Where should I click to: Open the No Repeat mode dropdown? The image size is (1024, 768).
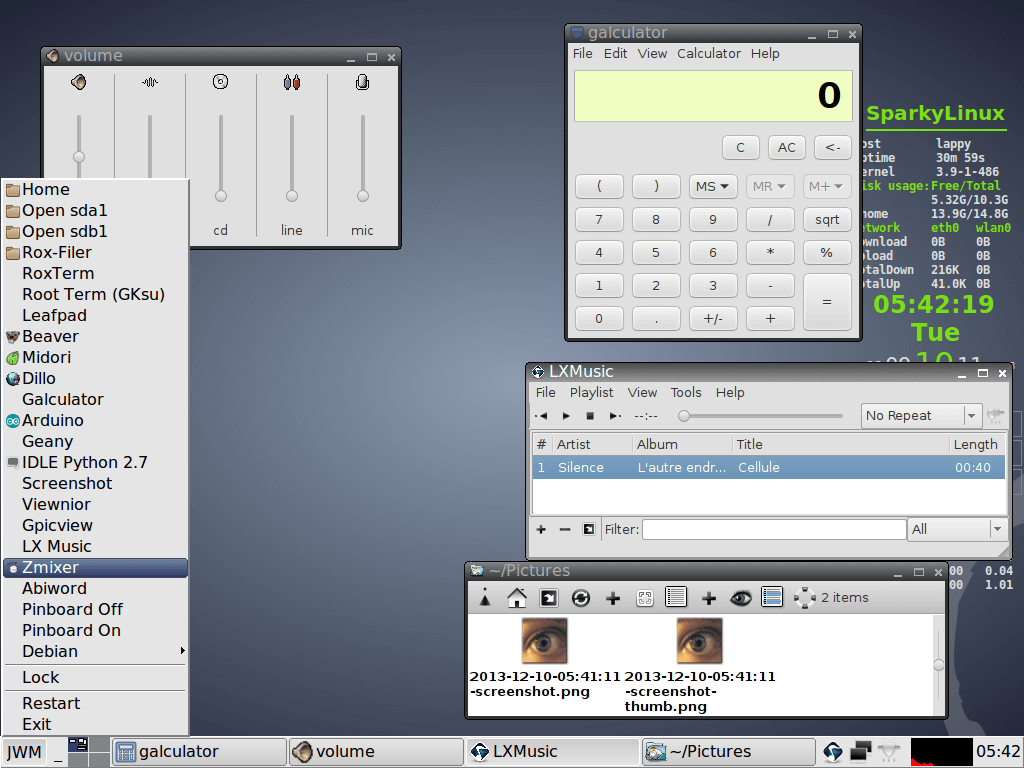pos(920,415)
